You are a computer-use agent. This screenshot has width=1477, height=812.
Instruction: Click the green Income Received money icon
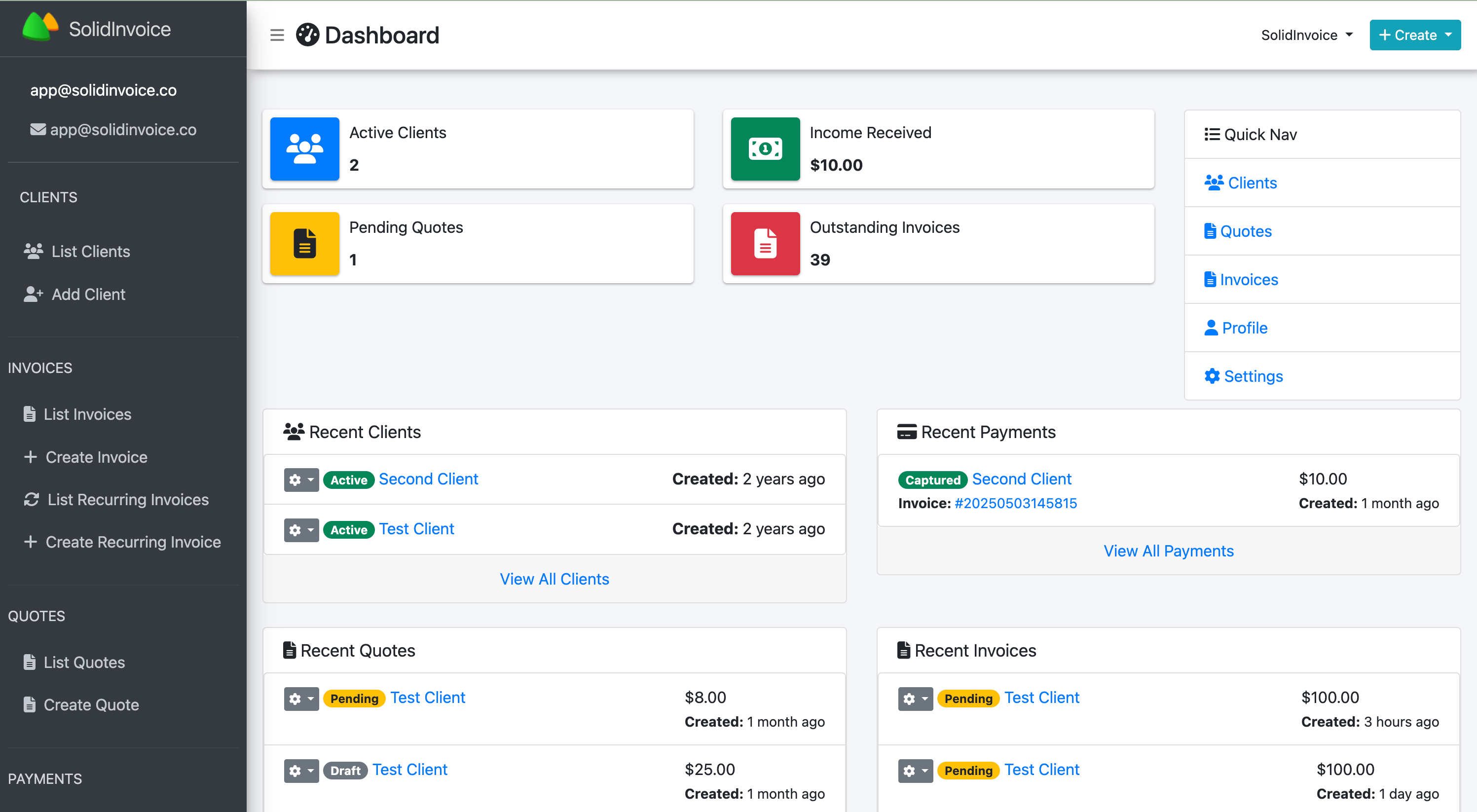coord(765,149)
